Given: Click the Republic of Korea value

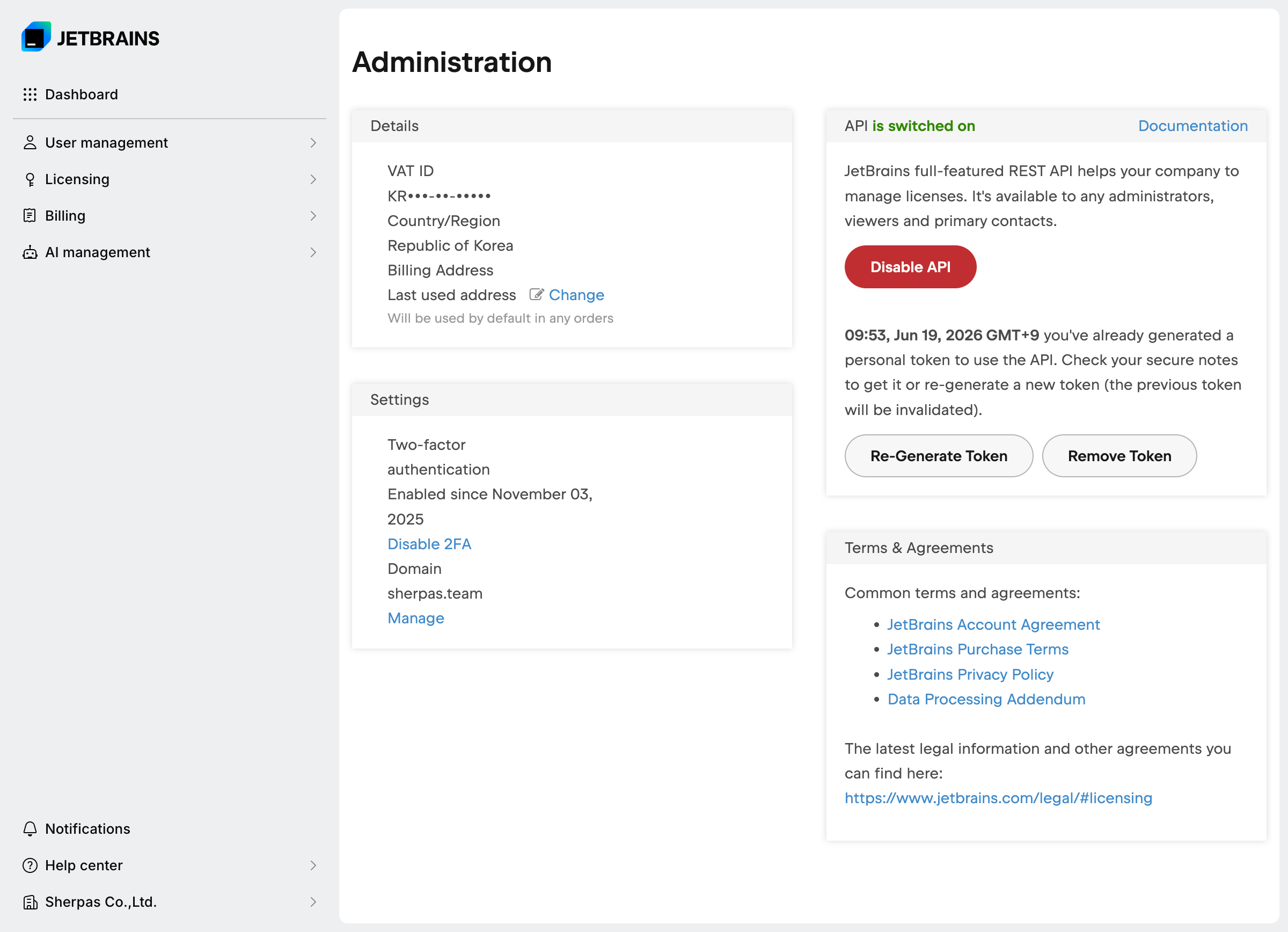Looking at the screenshot, I should (450, 245).
